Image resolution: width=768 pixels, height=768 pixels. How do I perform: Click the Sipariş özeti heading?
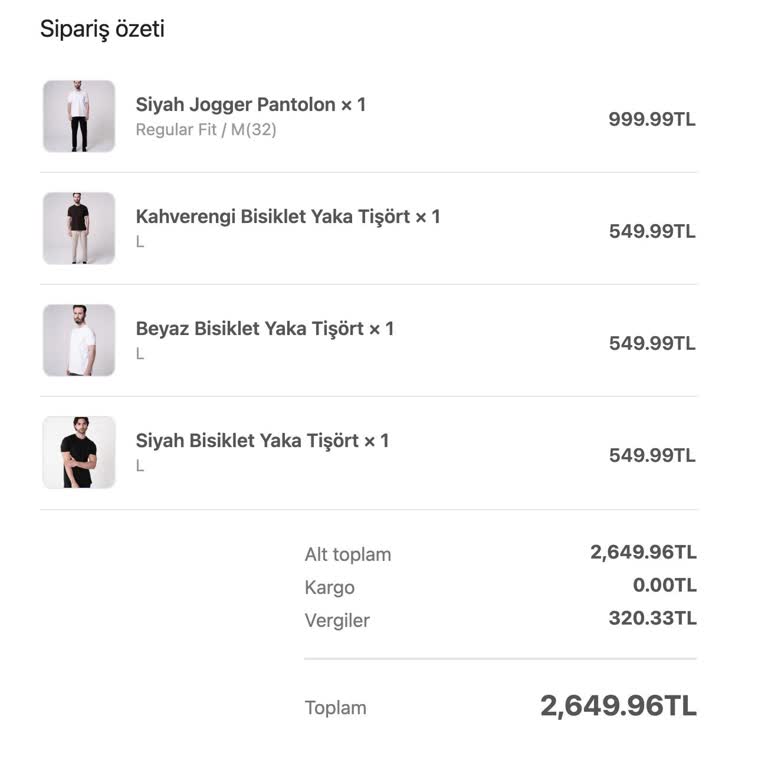pos(102,29)
